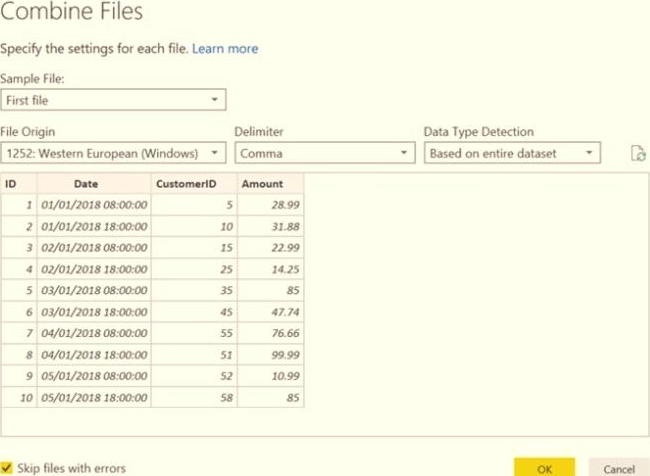This screenshot has height=476, width=650.
Task: Open the Delimiter Comma dropdown
Action: pos(324,153)
